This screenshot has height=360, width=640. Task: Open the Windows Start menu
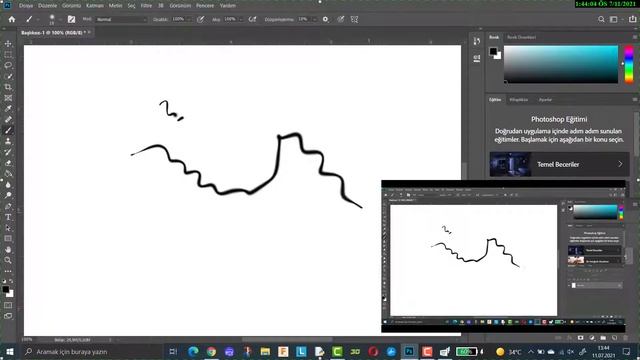[x=9, y=351]
